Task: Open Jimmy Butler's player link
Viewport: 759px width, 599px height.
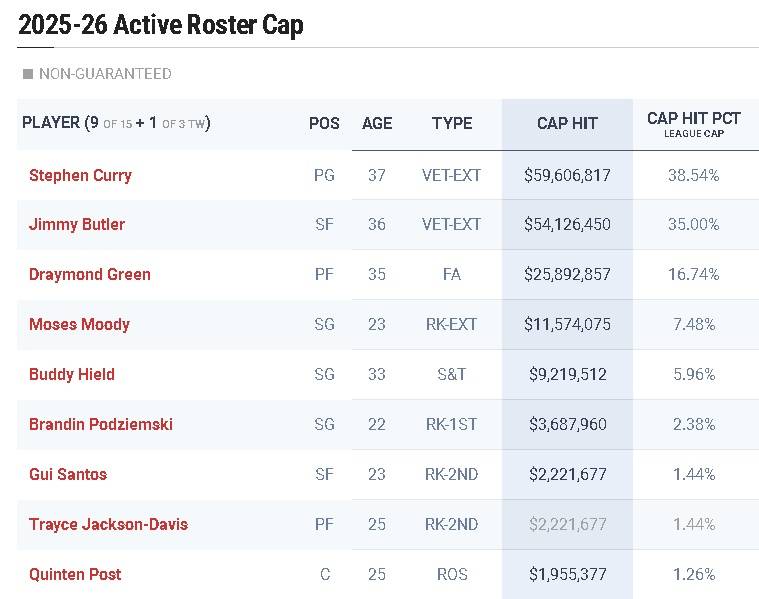Action: click(77, 225)
